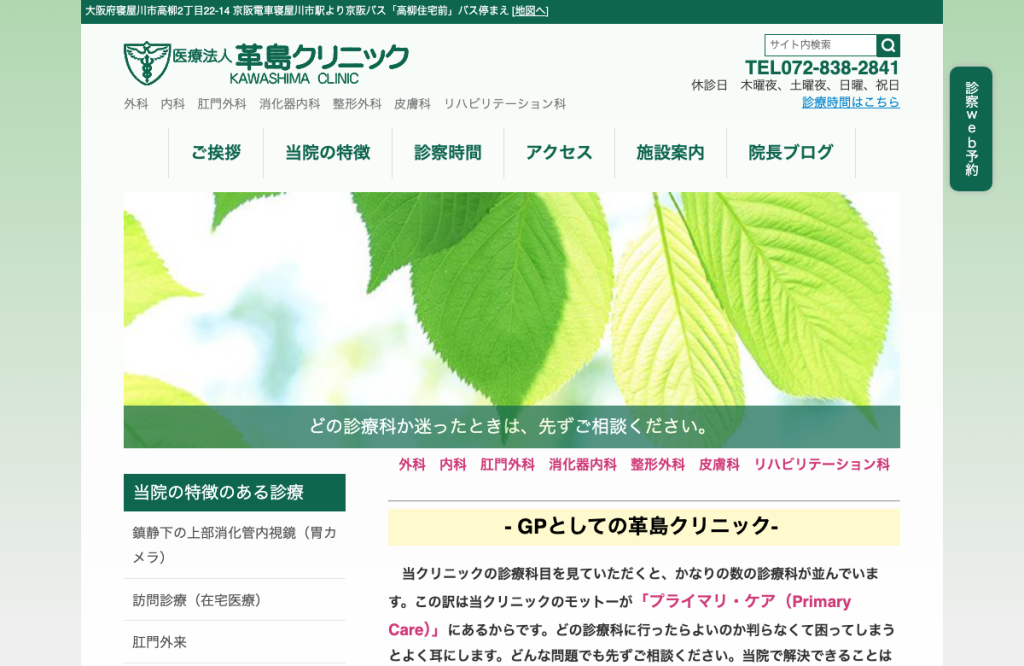Image resolution: width=1024 pixels, height=666 pixels.
Task: Select 診察時間 in the main navigation
Action: click(x=448, y=153)
